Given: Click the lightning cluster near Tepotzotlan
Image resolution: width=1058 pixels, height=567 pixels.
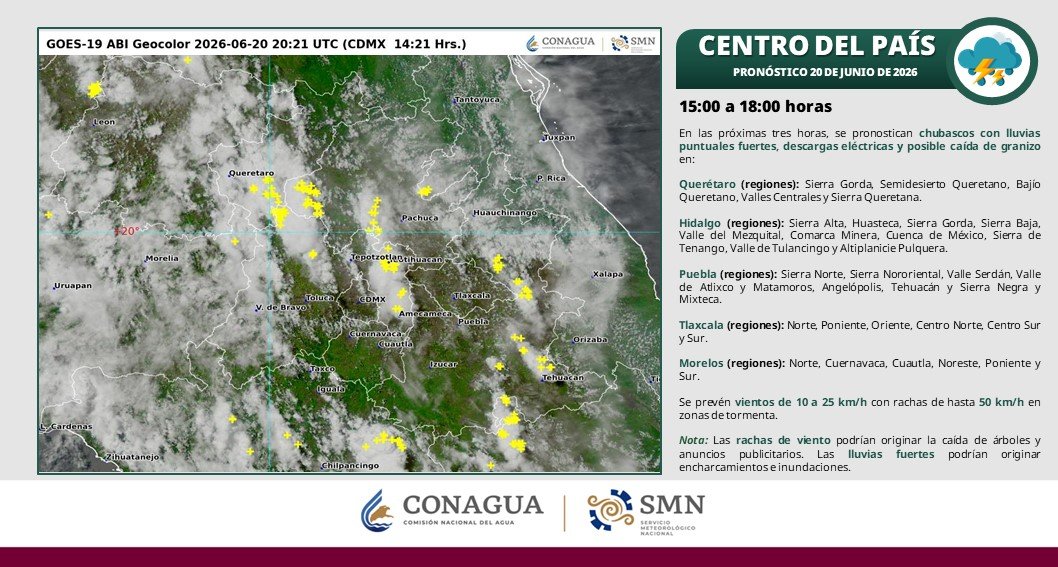Looking at the screenshot, I should pyautogui.click(x=389, y=266).
